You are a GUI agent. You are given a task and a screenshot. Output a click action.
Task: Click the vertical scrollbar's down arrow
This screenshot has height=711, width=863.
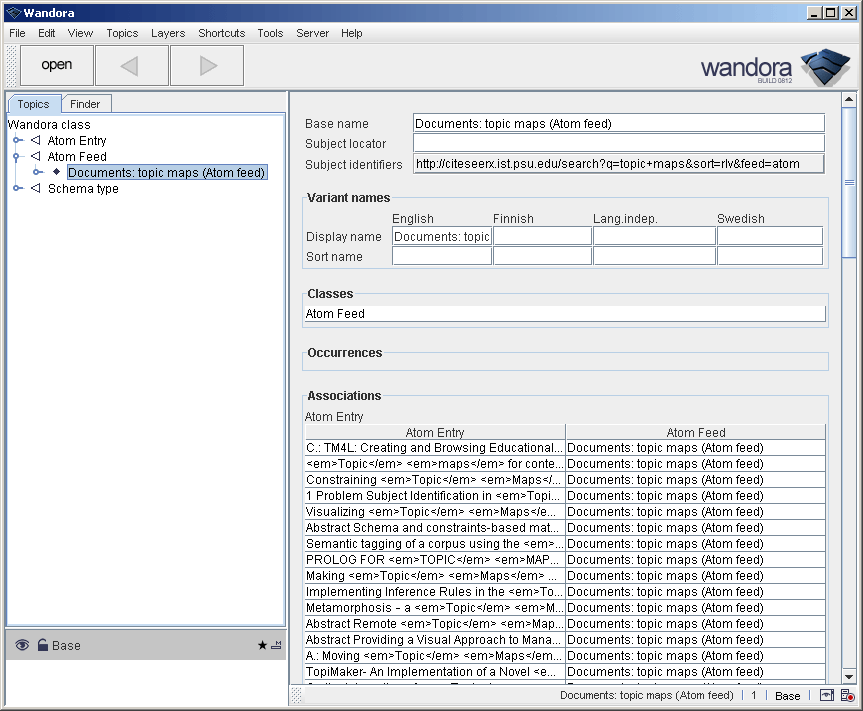pyautogui.click(x=849, y=676)
